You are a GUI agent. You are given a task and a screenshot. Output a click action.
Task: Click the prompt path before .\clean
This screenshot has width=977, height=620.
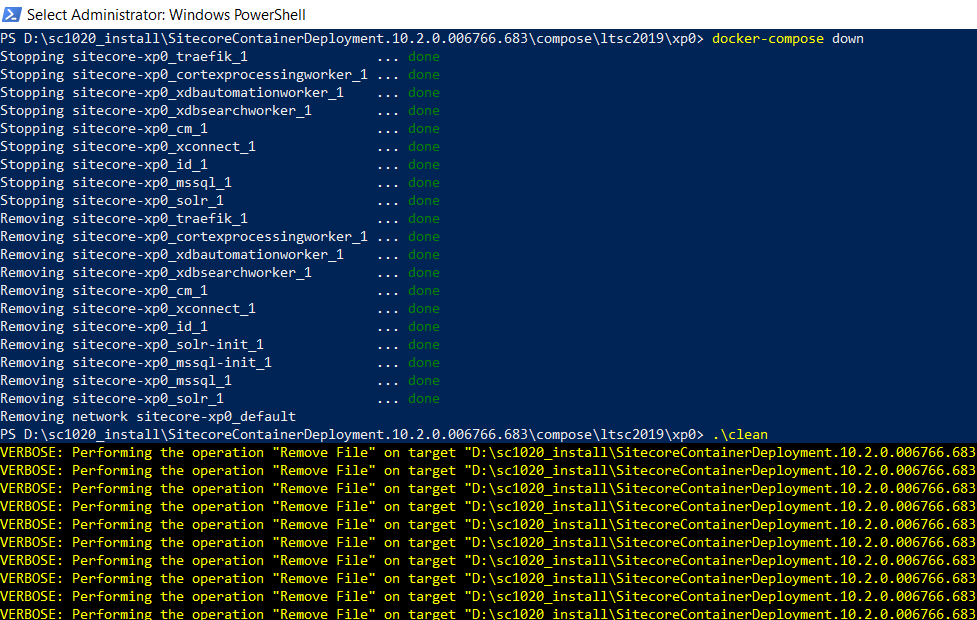pos(352,434)
